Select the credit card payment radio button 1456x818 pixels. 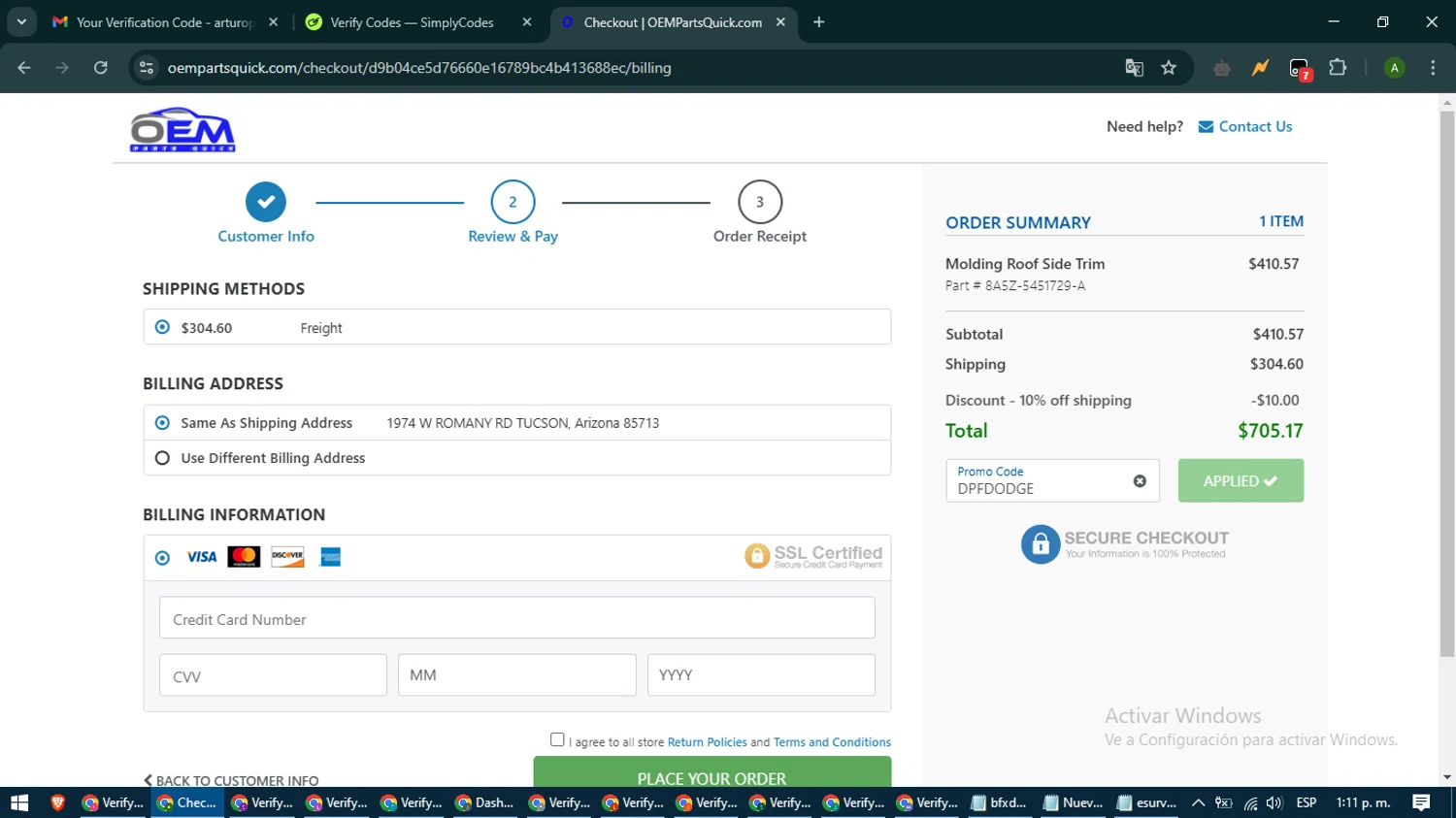(x=162, y=558)
